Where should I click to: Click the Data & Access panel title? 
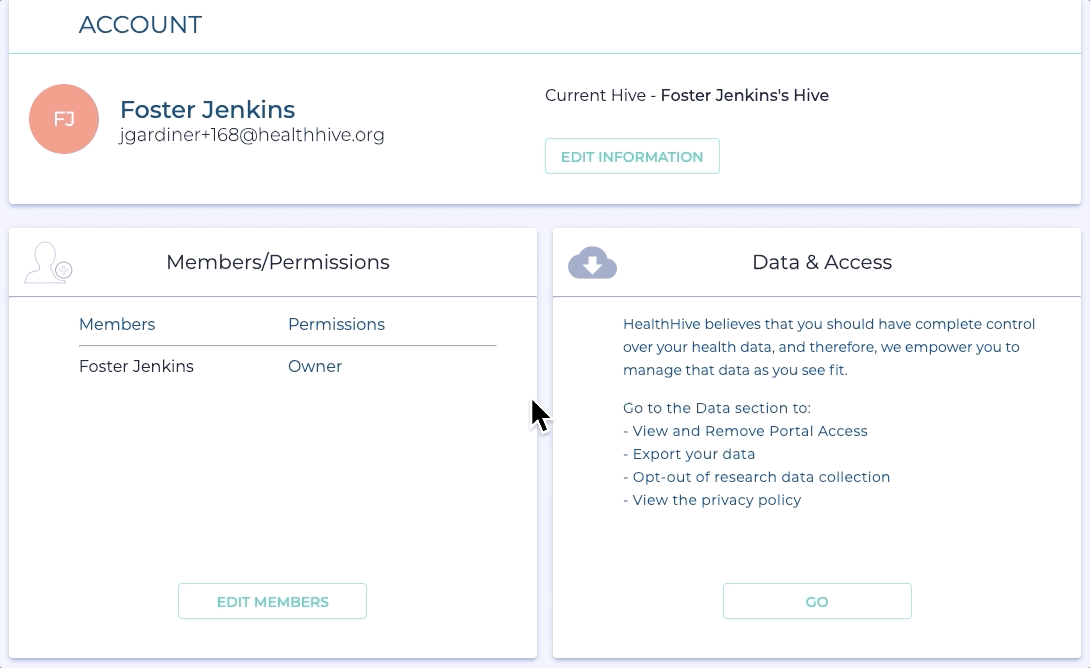click(x=821, y=262)
